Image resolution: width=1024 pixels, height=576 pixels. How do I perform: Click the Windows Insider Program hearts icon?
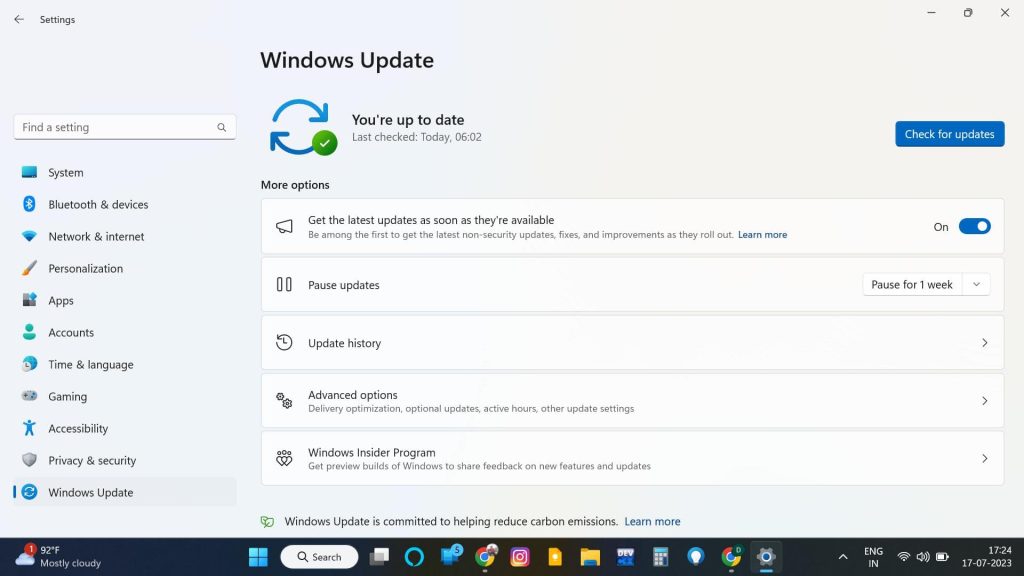284,459
